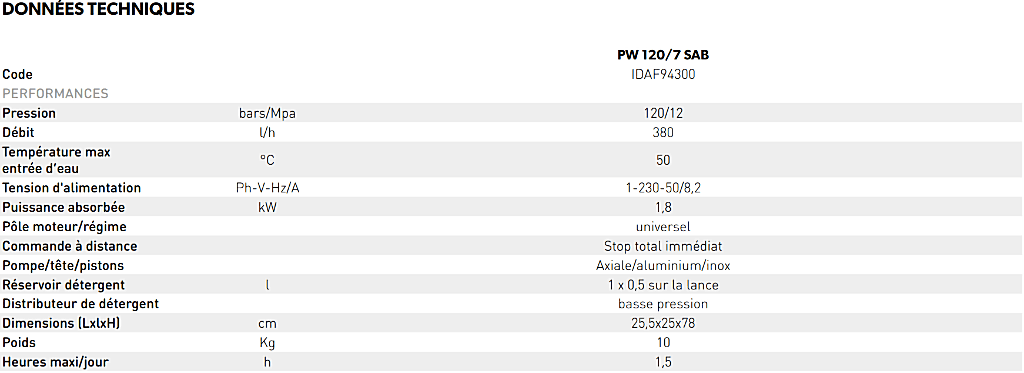Click the Pression row label
Viewport: 1024px width, 373px height.
point(29,113)
